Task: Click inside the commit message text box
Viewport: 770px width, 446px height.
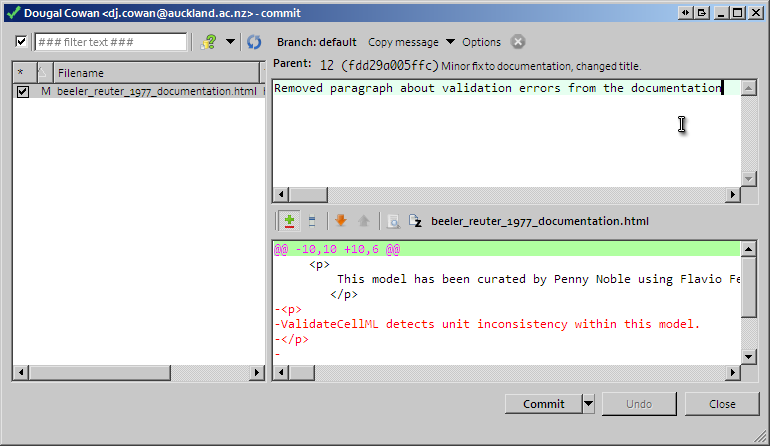Action: pos(506,134)
